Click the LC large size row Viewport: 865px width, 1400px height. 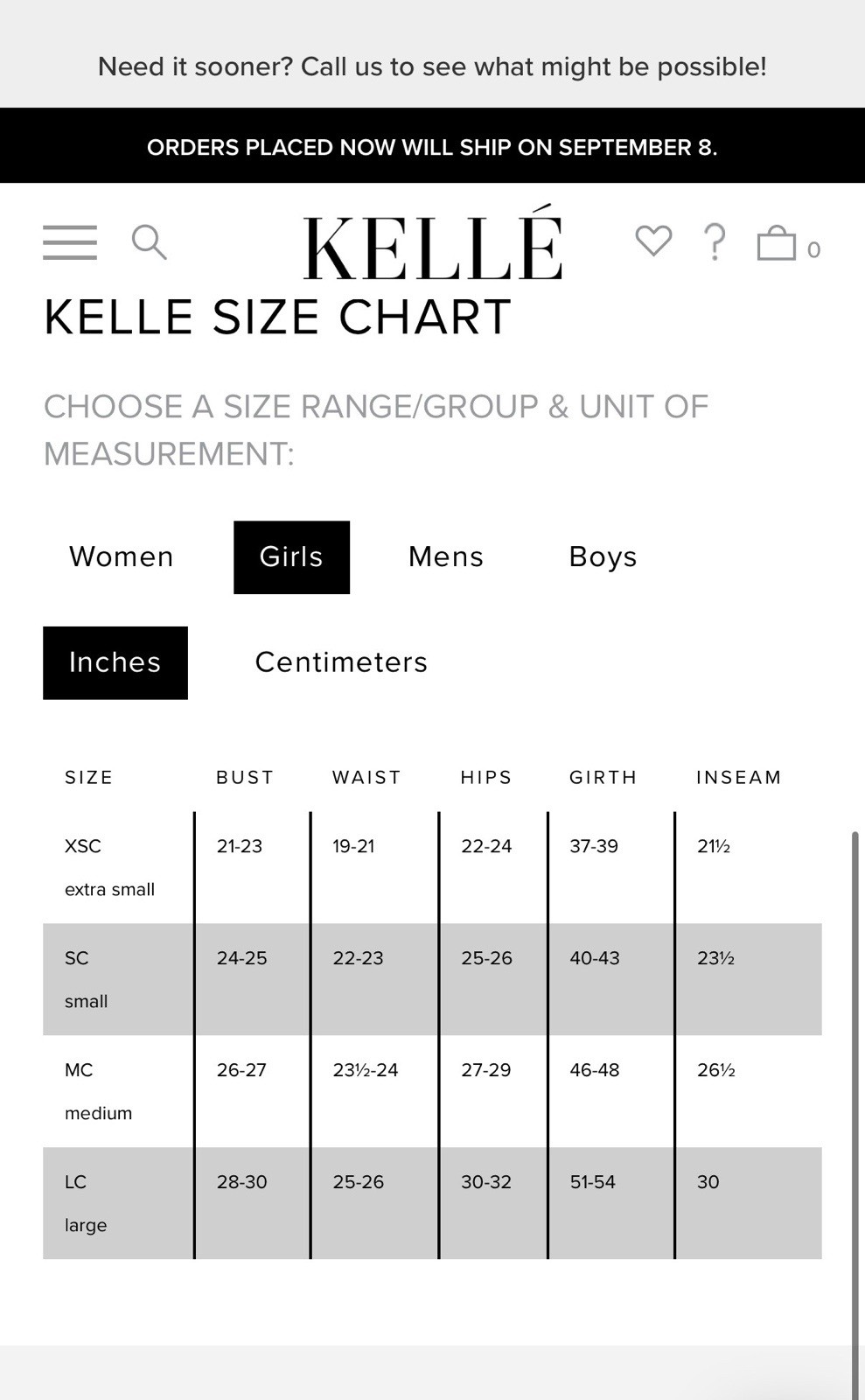click(x=432, y=1203)
